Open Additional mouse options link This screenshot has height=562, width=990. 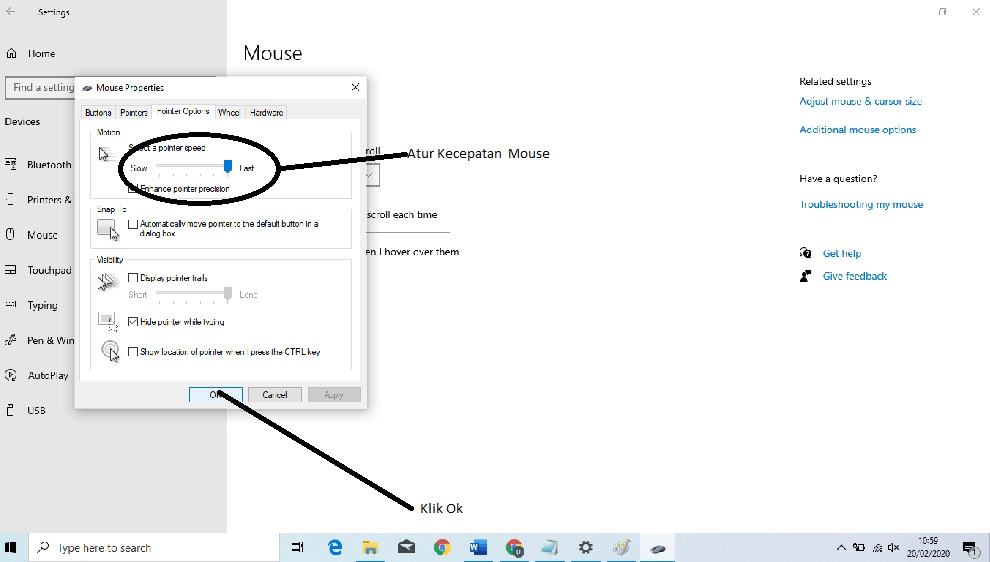[857, 129]
